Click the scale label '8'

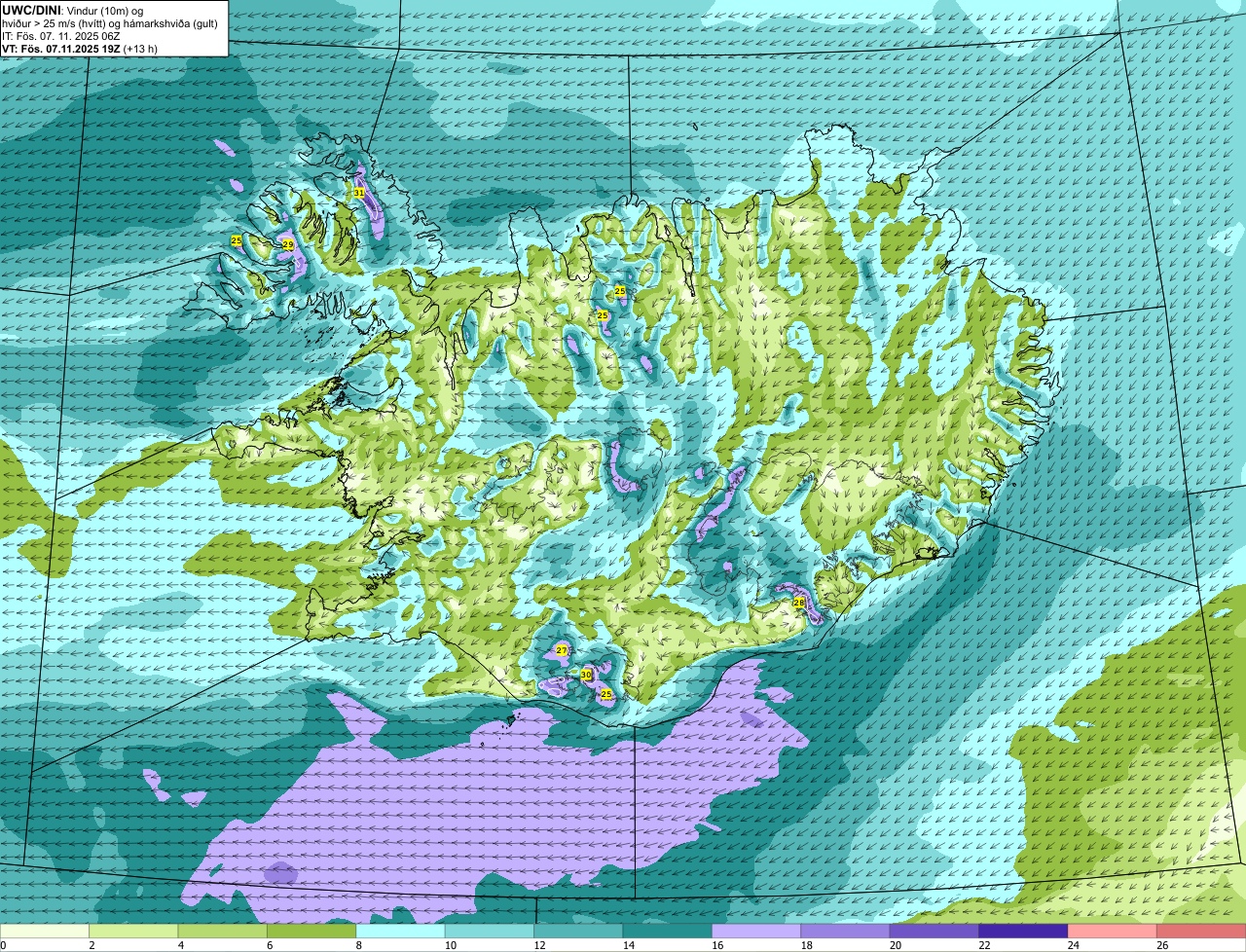click(357, 945)
